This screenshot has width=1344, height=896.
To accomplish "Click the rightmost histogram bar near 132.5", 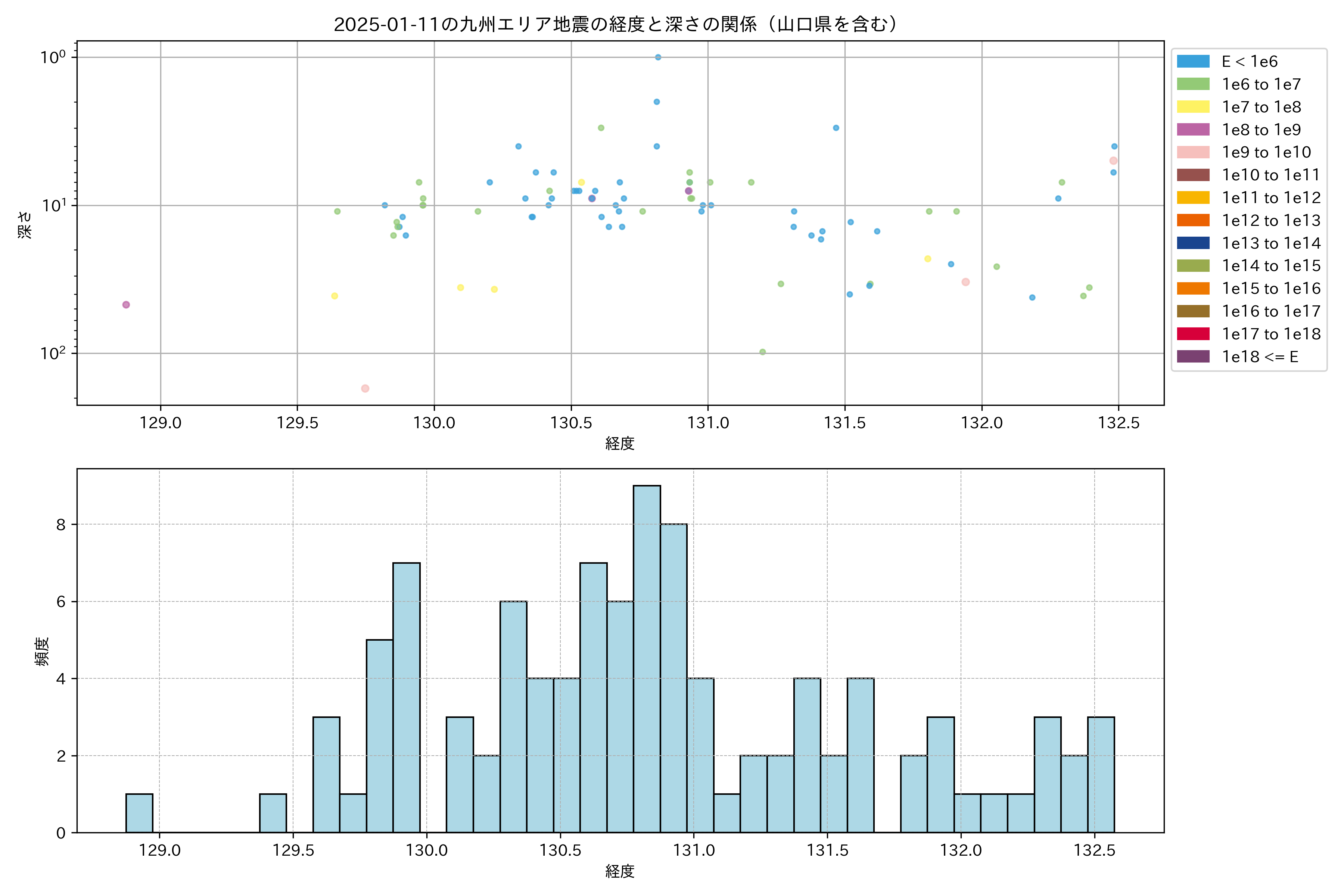I will point(1101,774).
